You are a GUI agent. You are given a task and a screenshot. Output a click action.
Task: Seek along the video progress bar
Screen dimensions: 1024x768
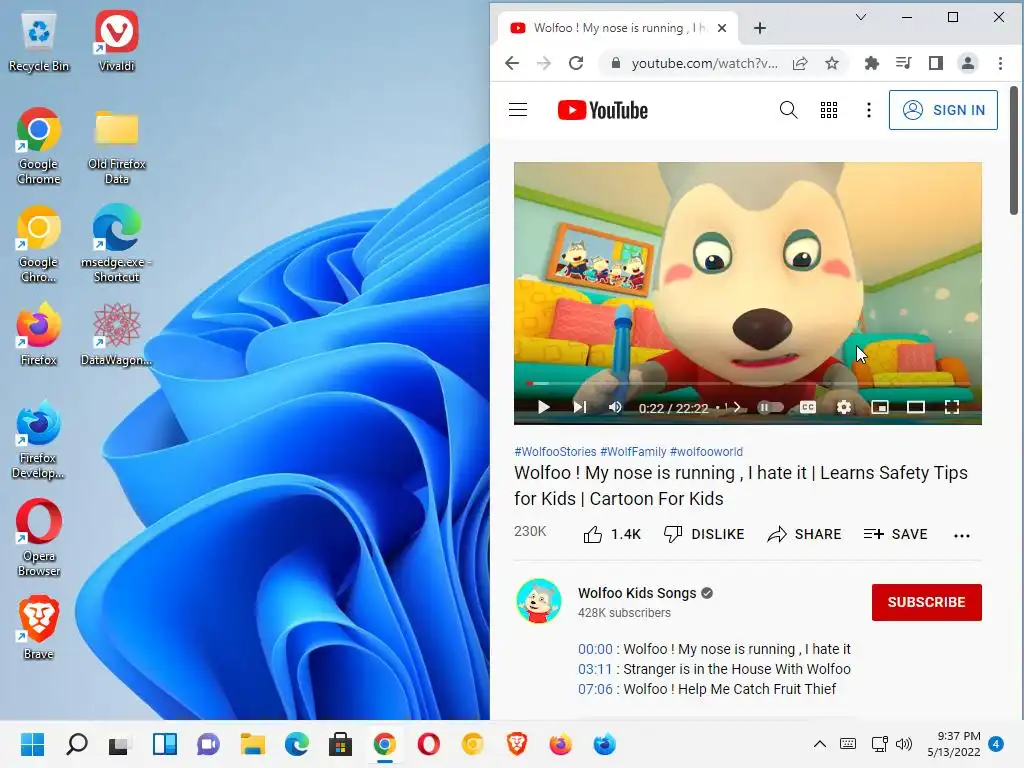(748, 383)
